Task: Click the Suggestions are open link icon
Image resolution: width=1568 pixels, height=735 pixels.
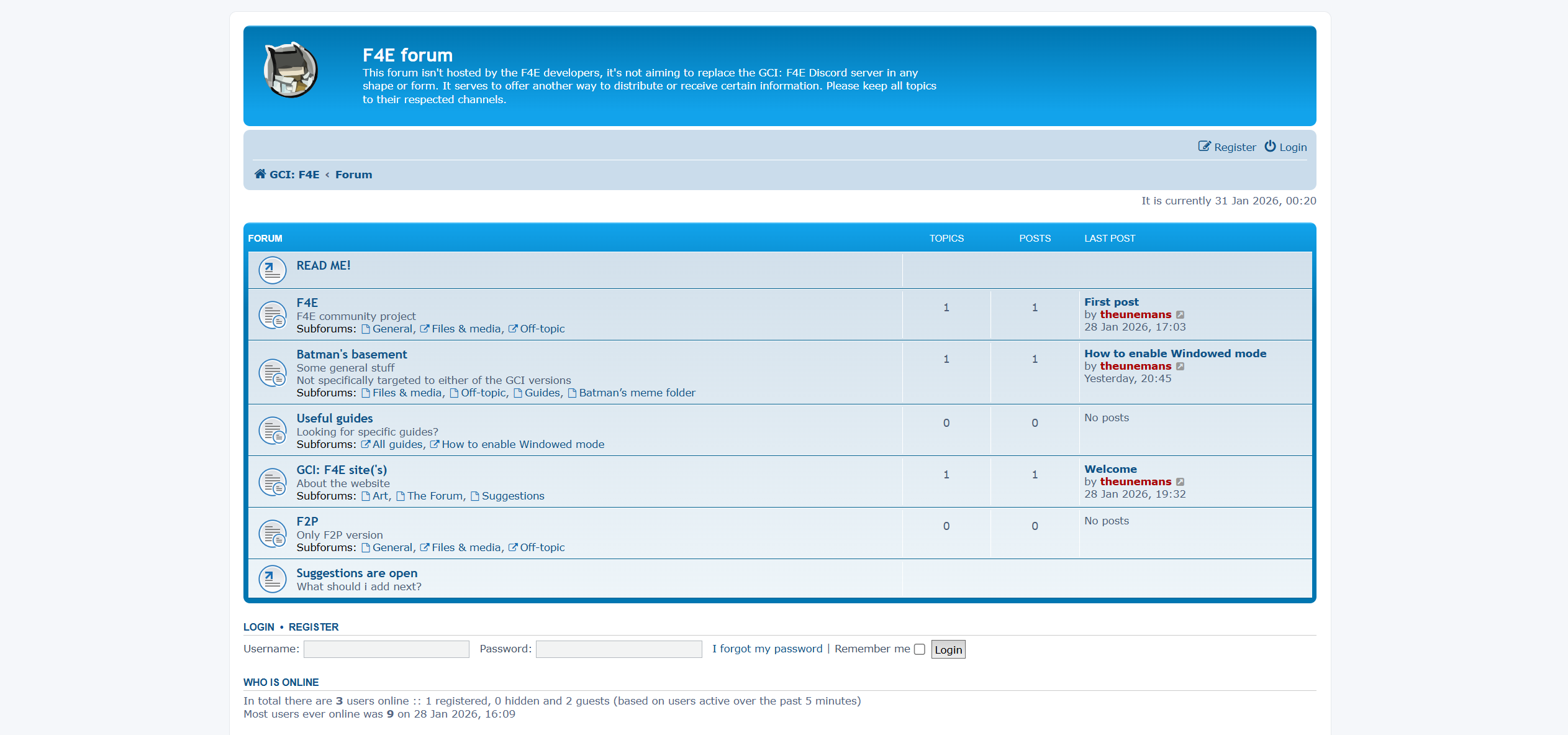Action: pos(272,579)
